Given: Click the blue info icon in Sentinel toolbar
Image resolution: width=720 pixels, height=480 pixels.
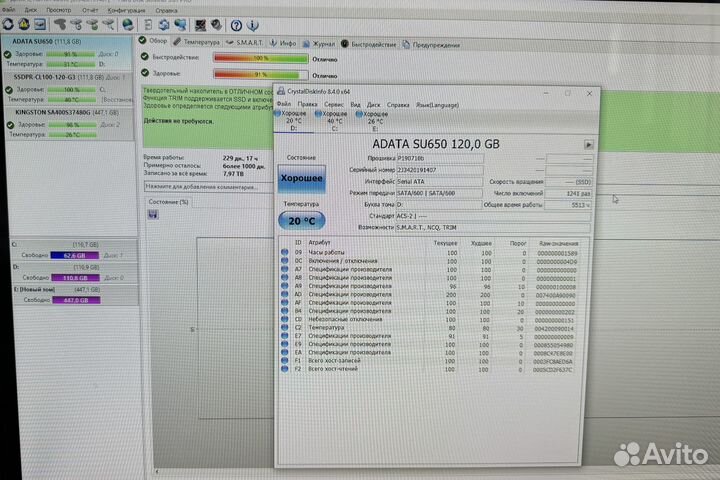Looking at the screenshot, I should pyautogui.click(x=253, y=25).
